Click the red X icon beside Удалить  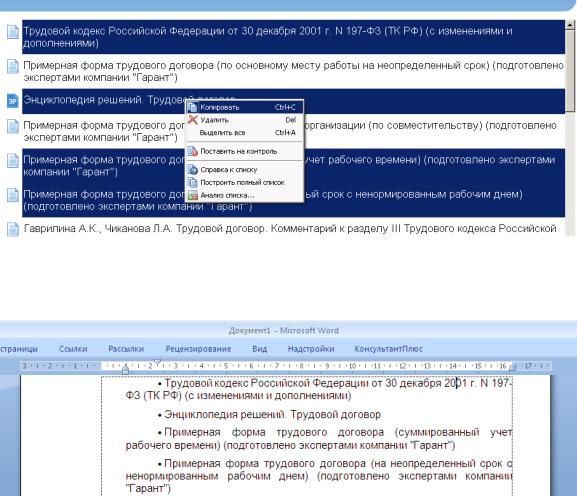tap(193, 120)
